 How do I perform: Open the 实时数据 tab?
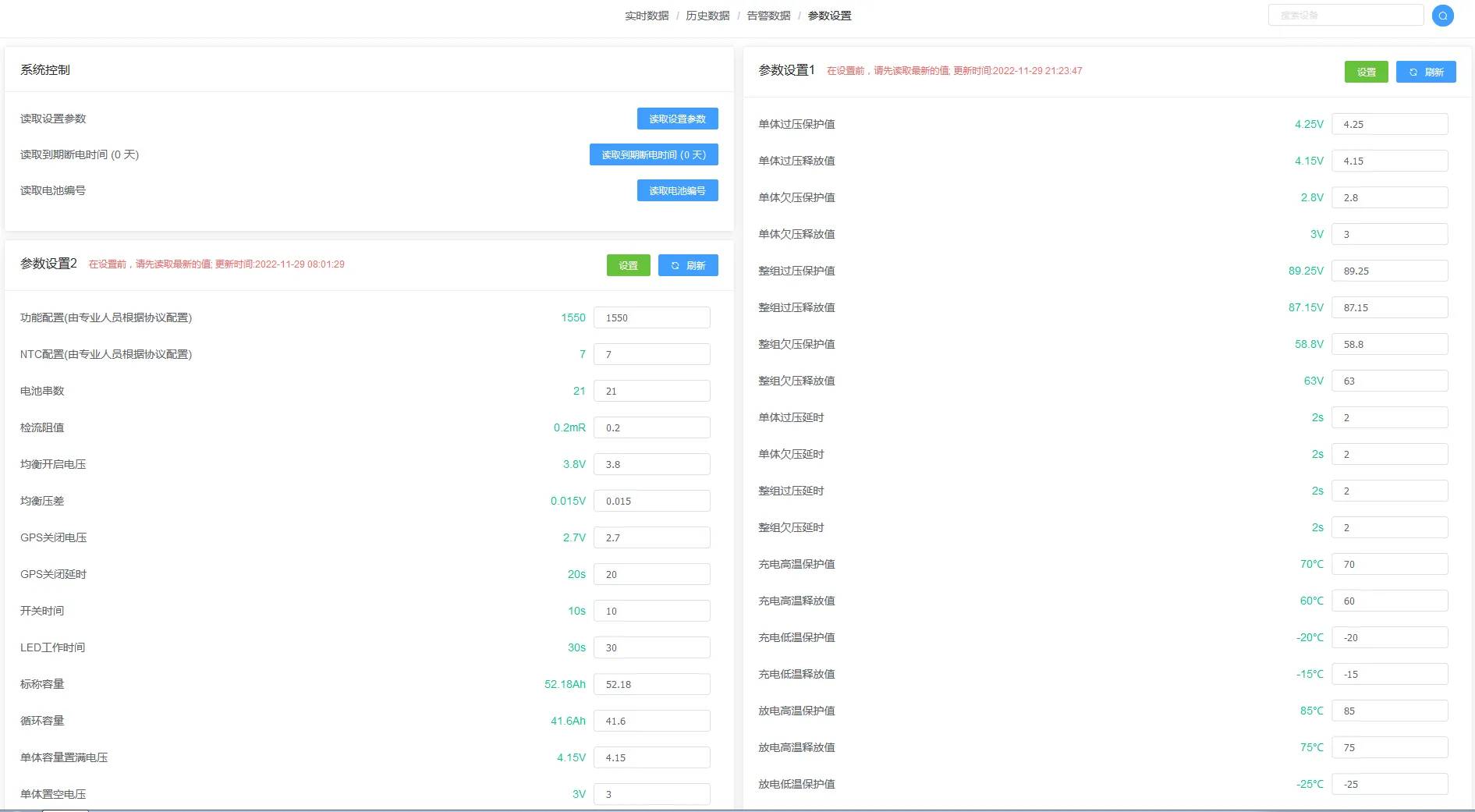pos(646,16)
